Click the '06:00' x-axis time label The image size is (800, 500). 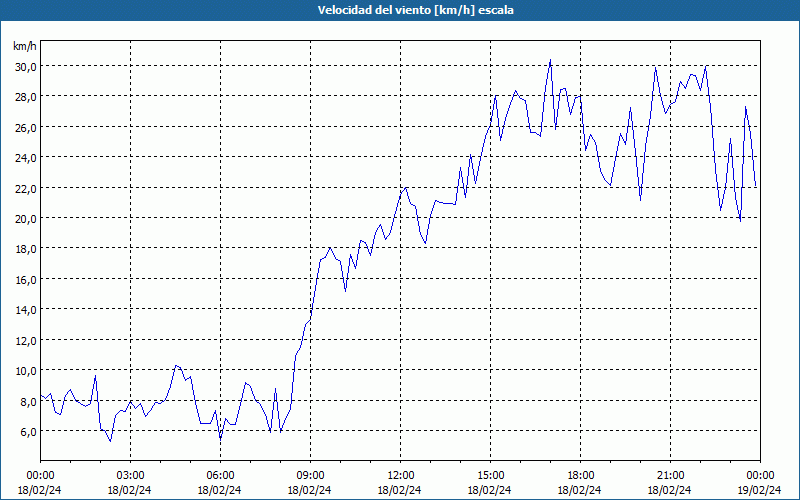[x=220, y=476]
